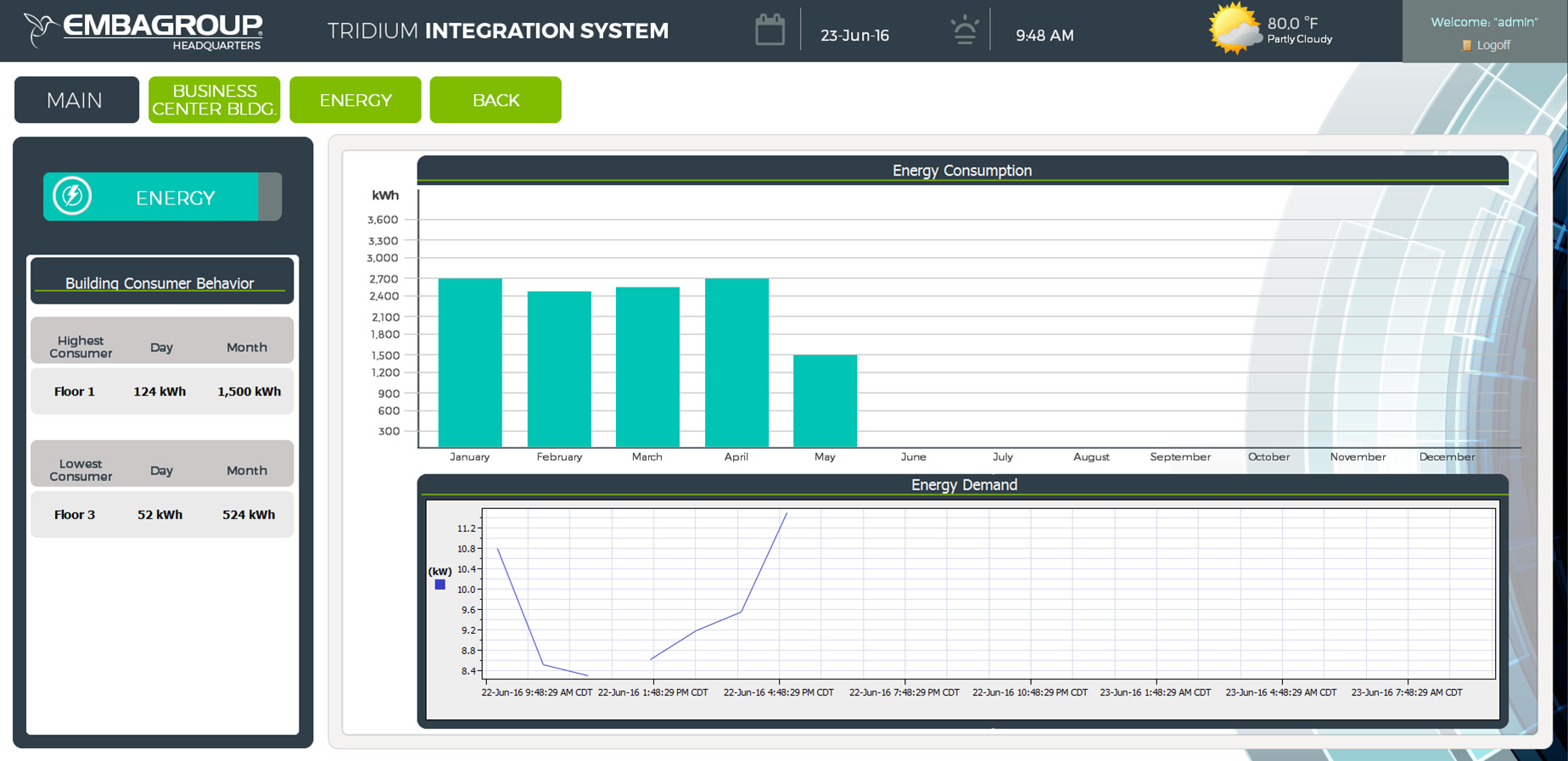Click the 9:48 AM time text
Viewport: 1568px width, 761px height.
coord(1044,36)
